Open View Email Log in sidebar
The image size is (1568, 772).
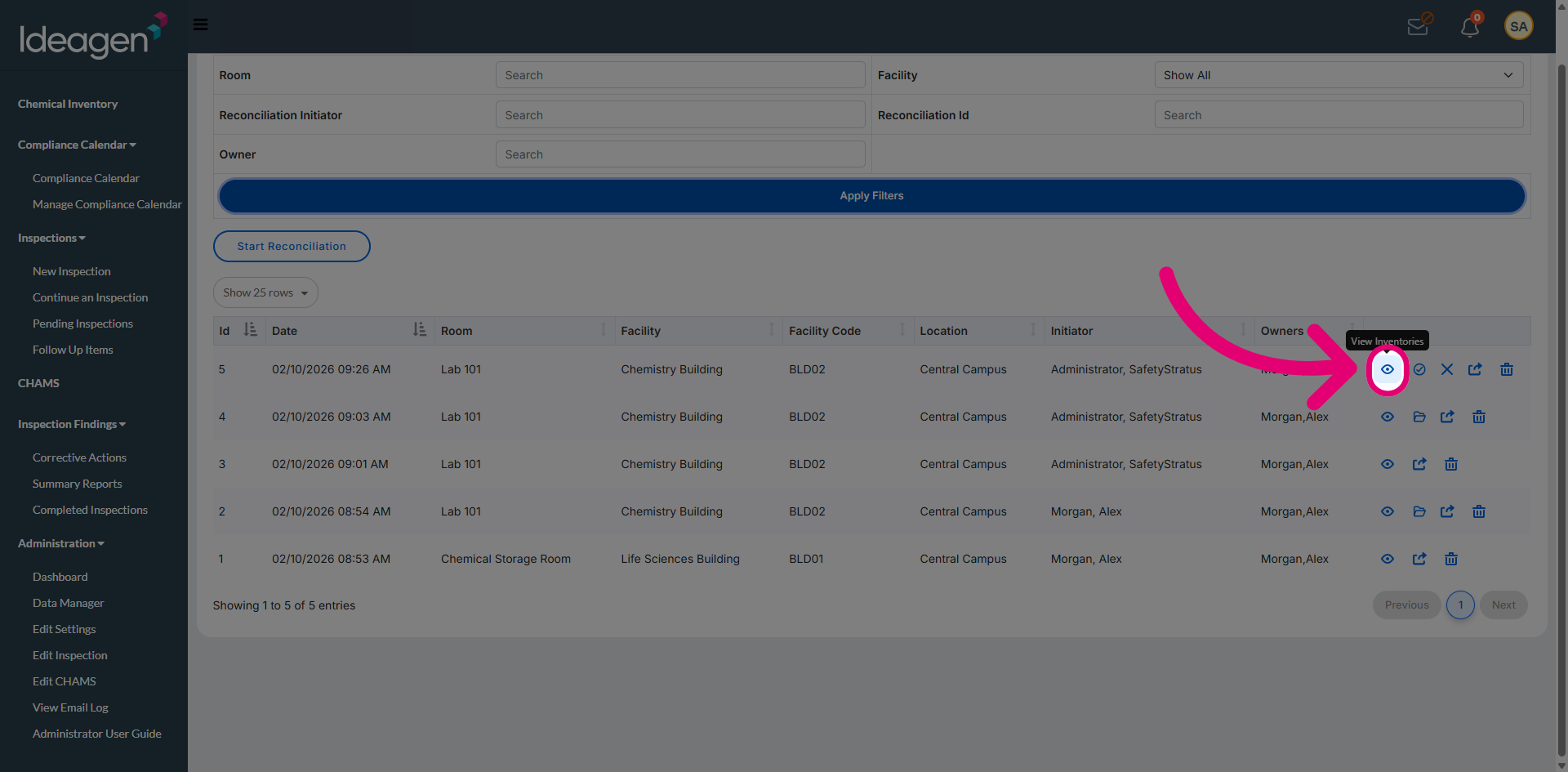[x=70, y=707]
